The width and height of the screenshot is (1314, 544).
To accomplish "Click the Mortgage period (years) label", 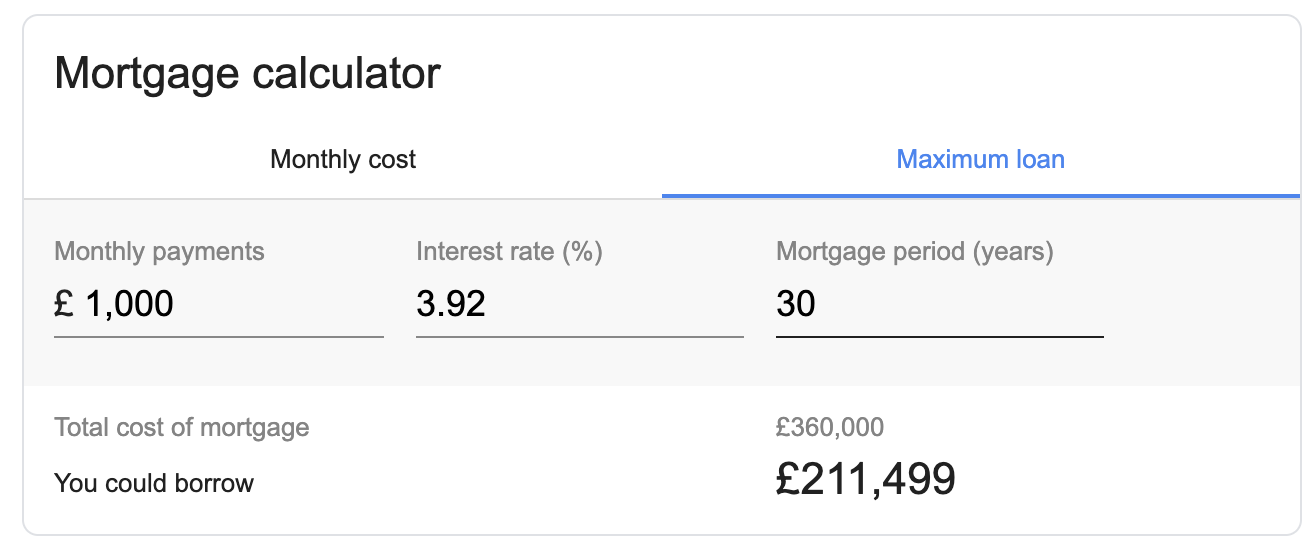I will pos(914,251).
